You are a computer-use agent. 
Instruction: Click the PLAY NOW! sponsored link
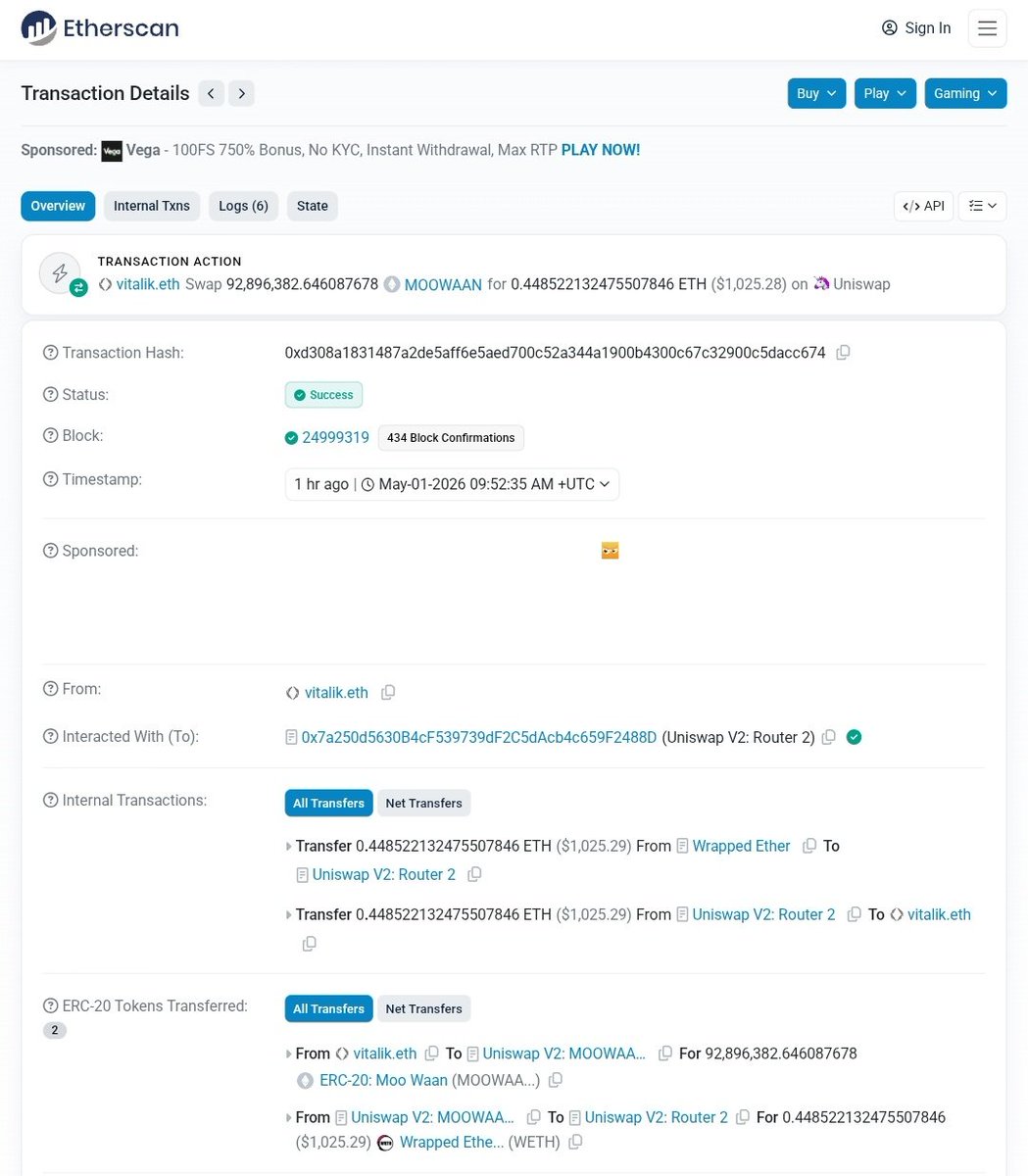[x=601, y=150]
